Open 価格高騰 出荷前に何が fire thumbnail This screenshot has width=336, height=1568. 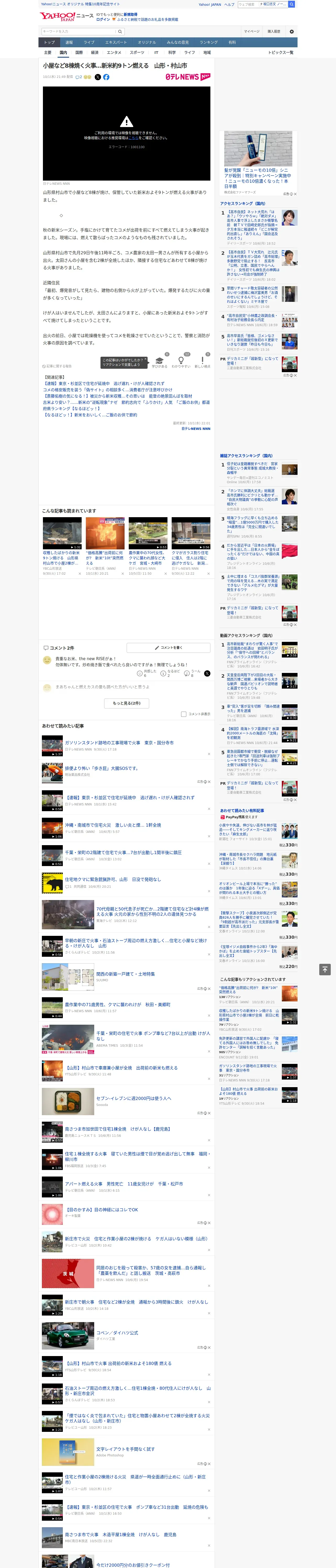tap(105, 533)
